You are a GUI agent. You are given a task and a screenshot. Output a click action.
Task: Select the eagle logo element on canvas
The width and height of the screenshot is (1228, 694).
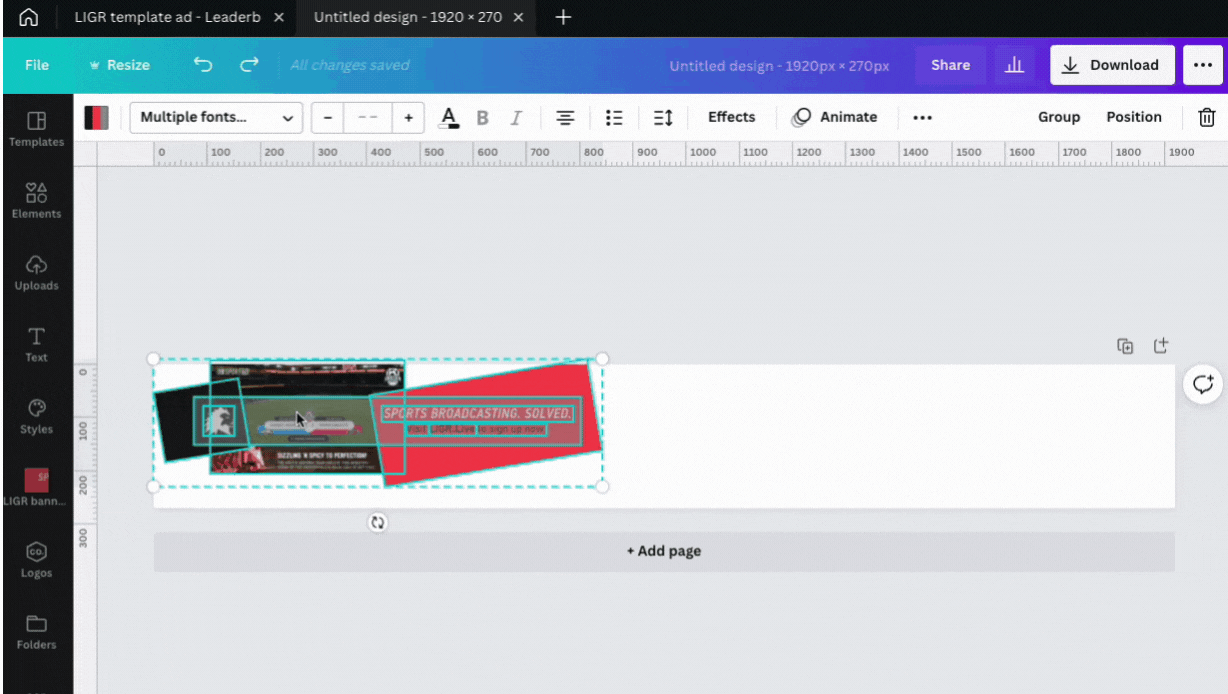[x=219, y=421]
